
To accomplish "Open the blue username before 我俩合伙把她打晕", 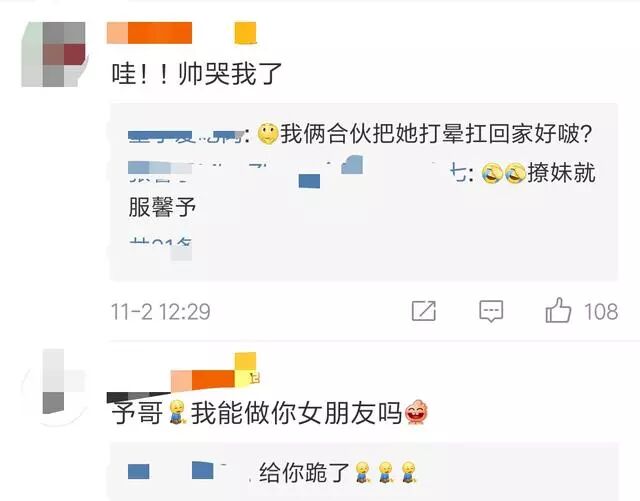I will pyautogui.click(x=187, y=136).
